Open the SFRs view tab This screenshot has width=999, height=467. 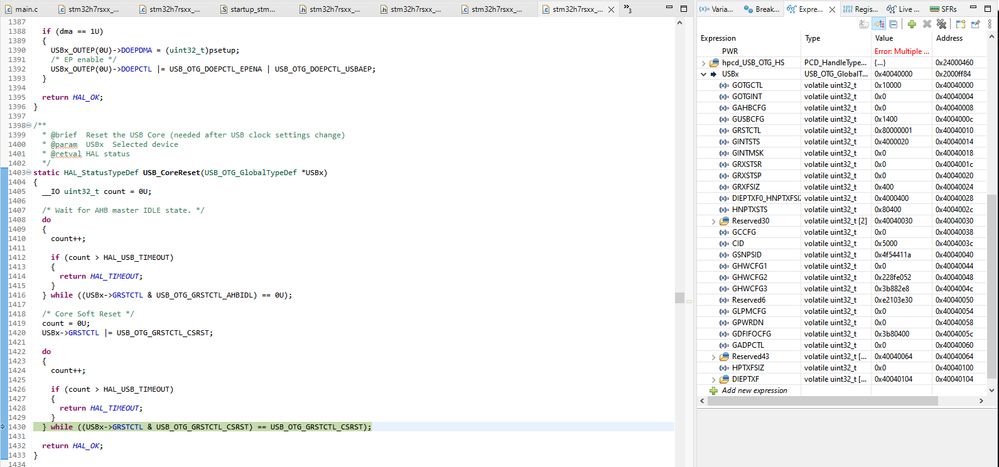coord(944,10)
